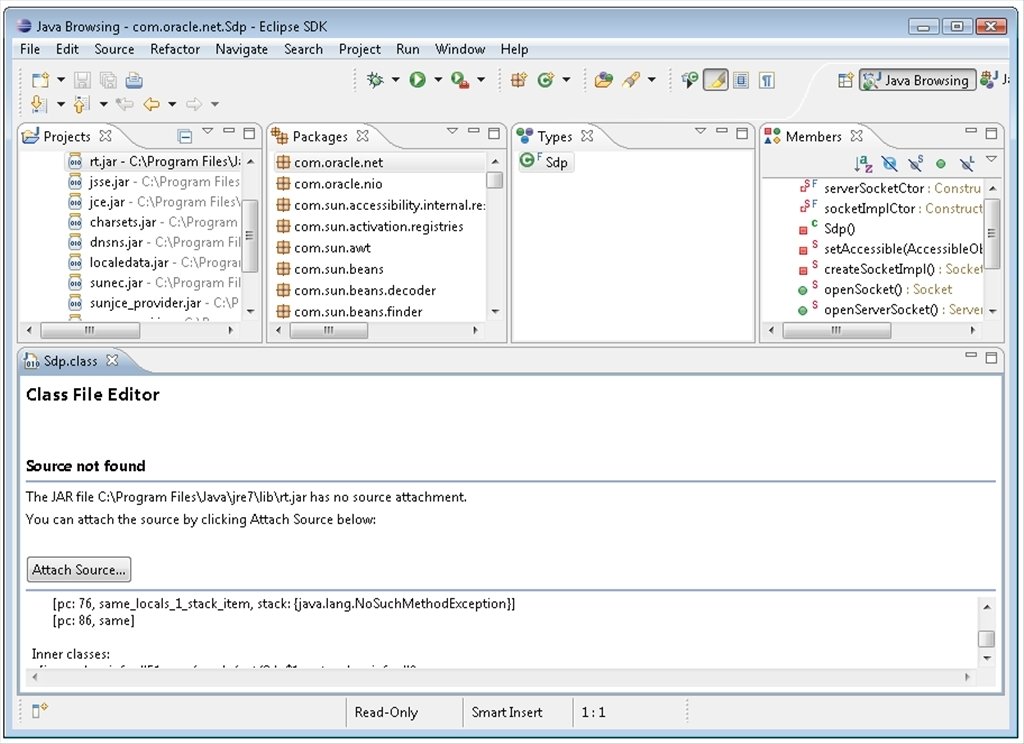Image resolution: width=1024 pixels, height=744 pixels.
Task: Select the Sdp type in Types view
Action: pos(547,161)
